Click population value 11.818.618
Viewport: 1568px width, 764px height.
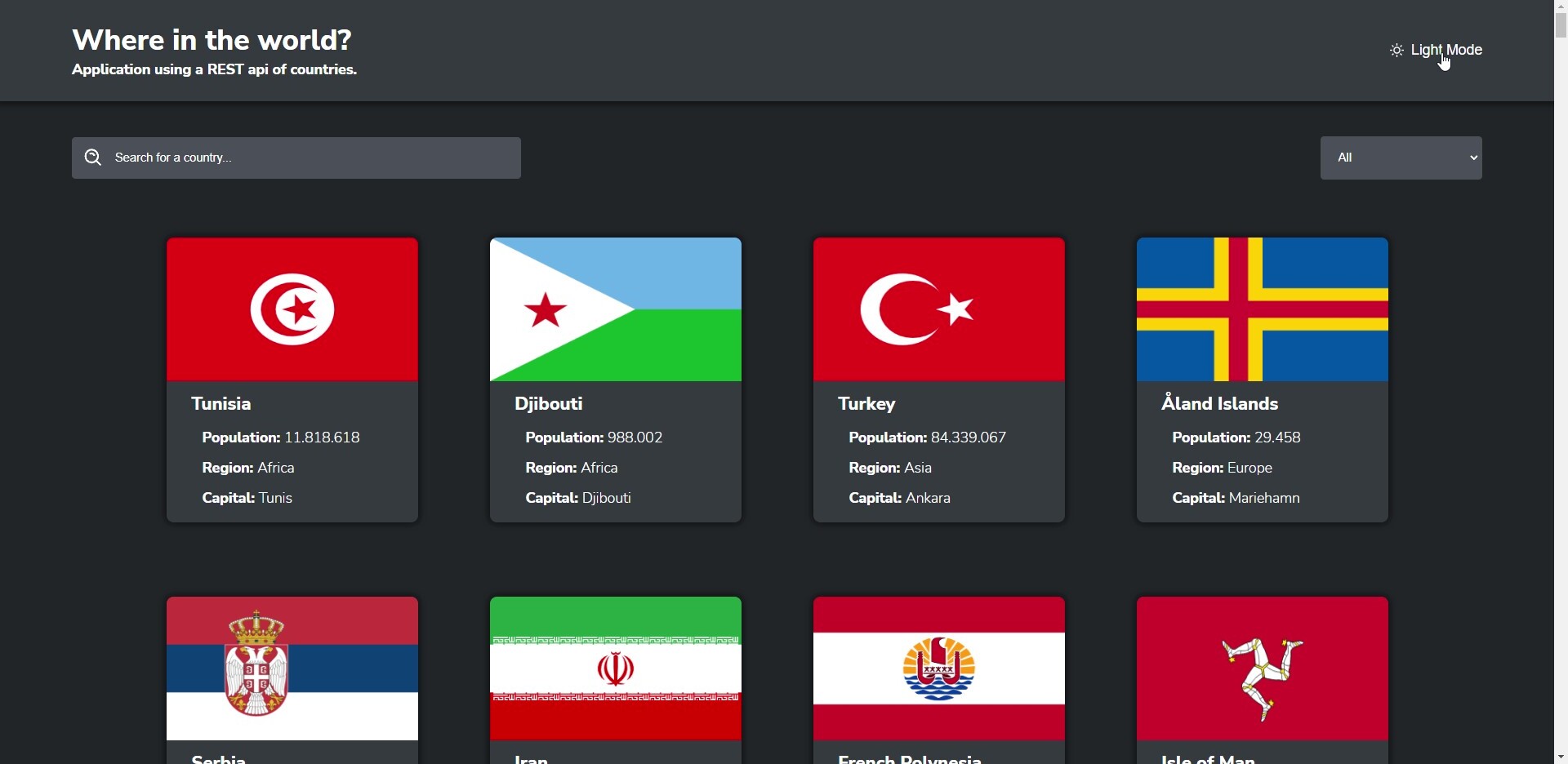323,438
